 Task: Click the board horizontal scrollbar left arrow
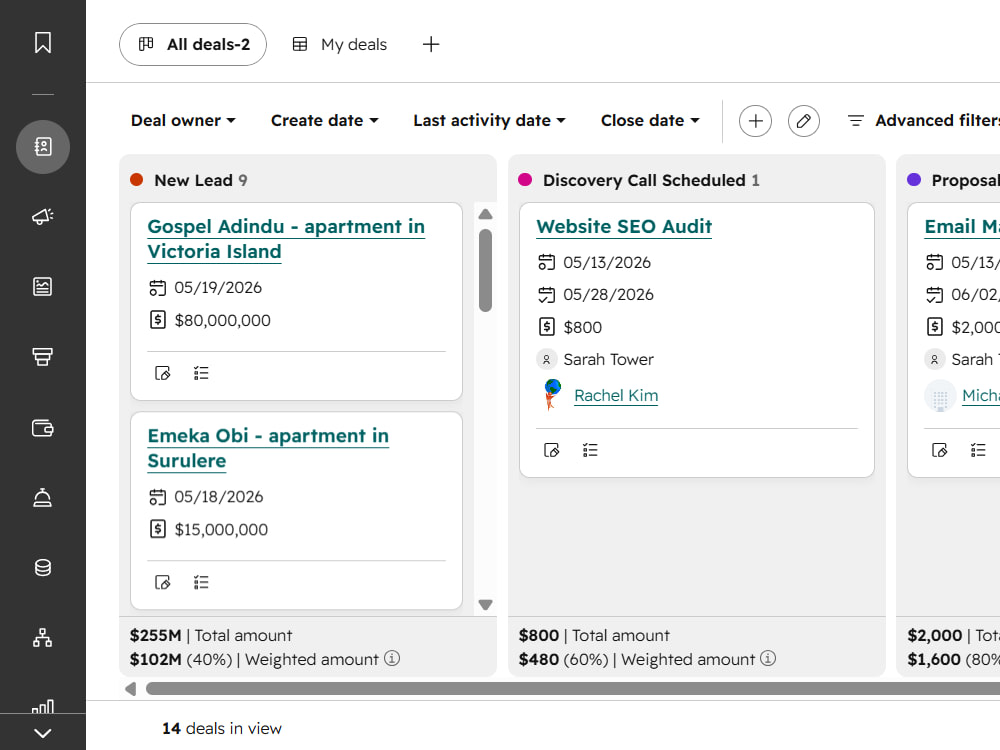point(131,689)
